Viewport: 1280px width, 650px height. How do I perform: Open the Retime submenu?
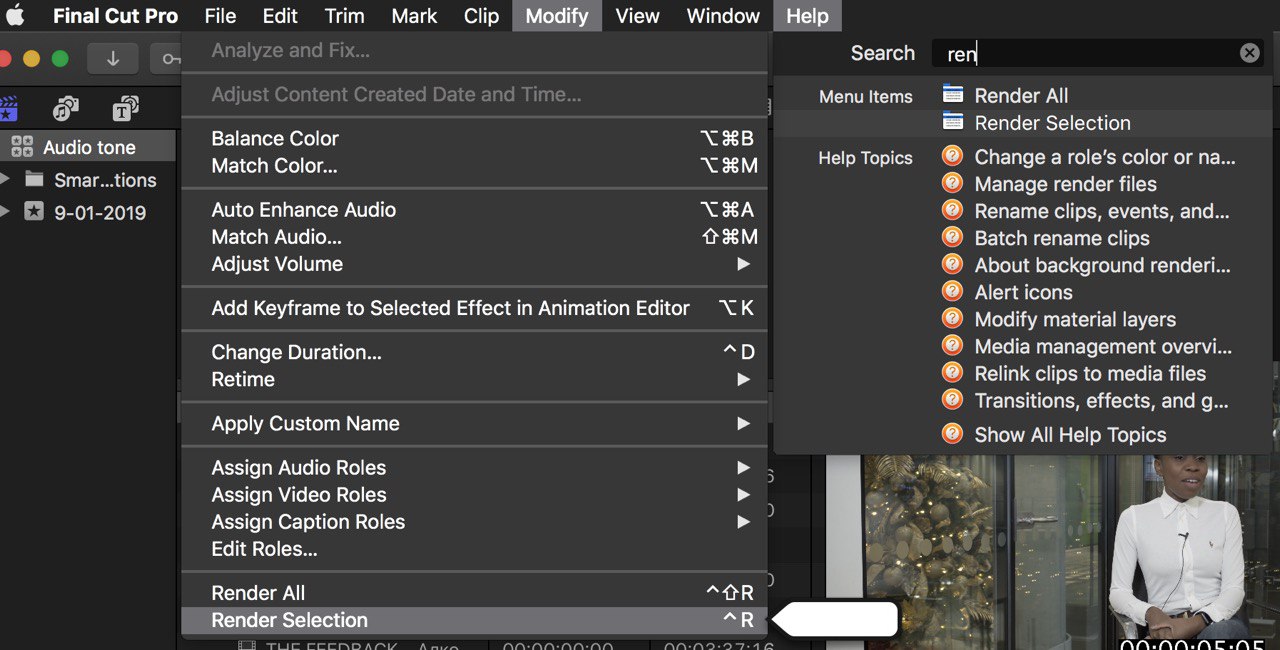click(x=474, y=379)
